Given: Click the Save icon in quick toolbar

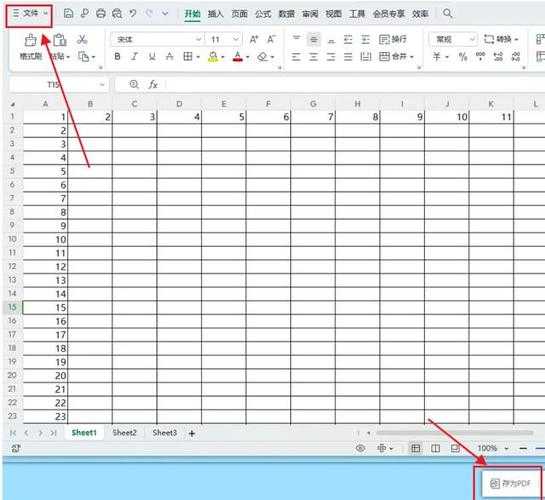Looking at the screenshot, I should click(x=68, y=14).
